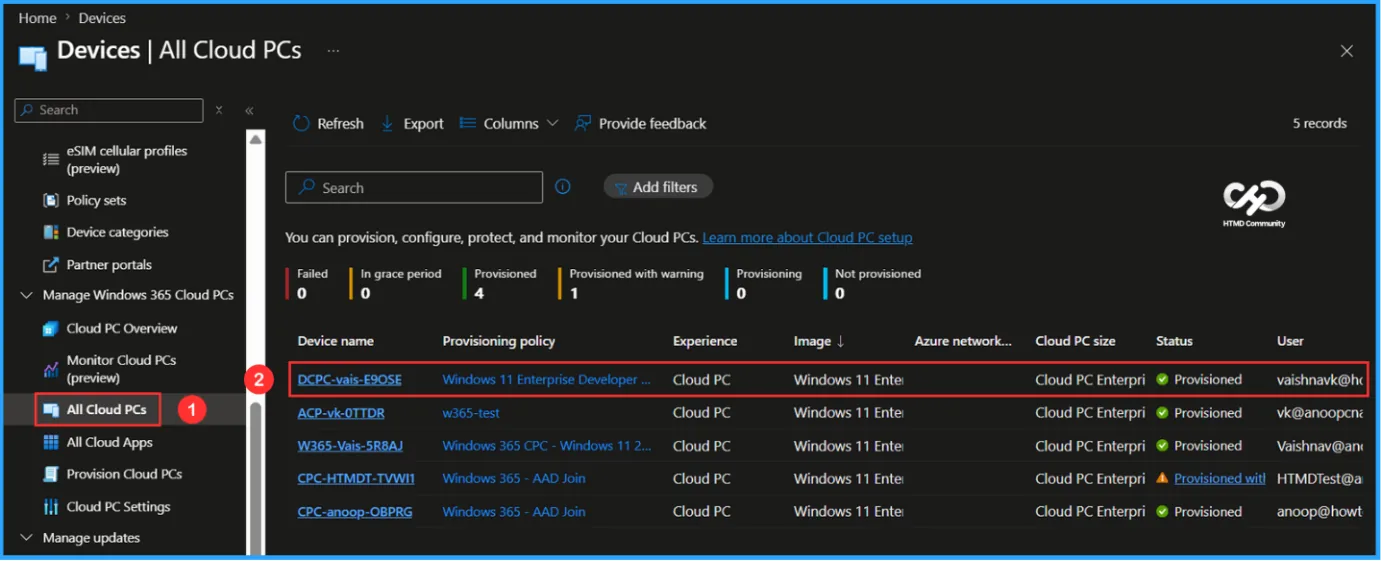
Task: Collapse Manage Windows 365 Cloud PCs section
Action: [x=26, y=296]
